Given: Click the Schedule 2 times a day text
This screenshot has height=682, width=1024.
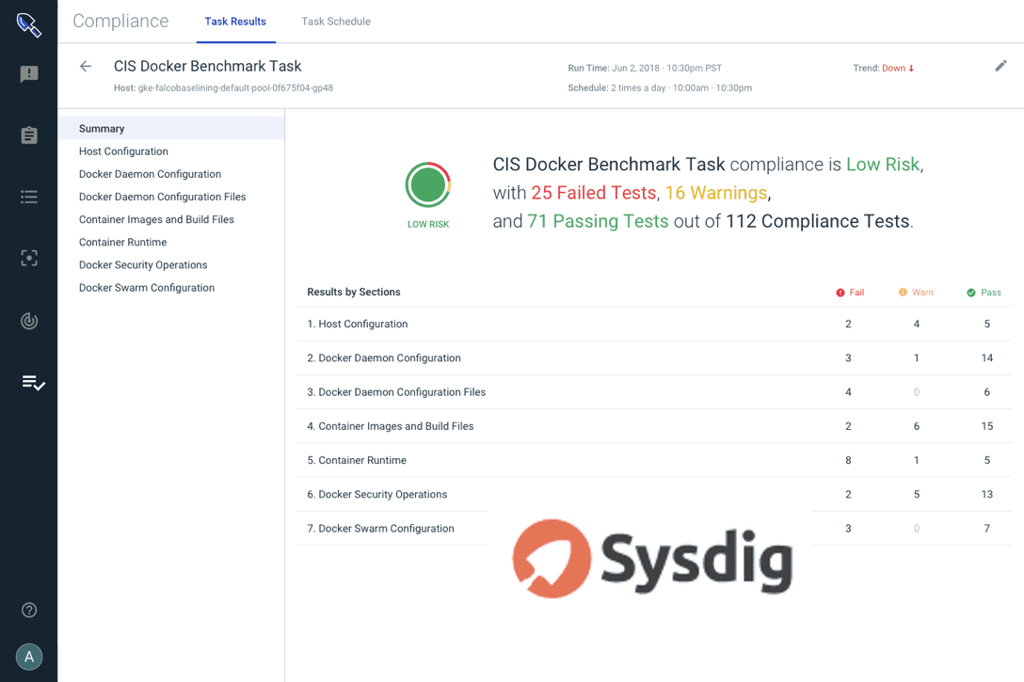Looking at the screenshot, I should [660, 88].
